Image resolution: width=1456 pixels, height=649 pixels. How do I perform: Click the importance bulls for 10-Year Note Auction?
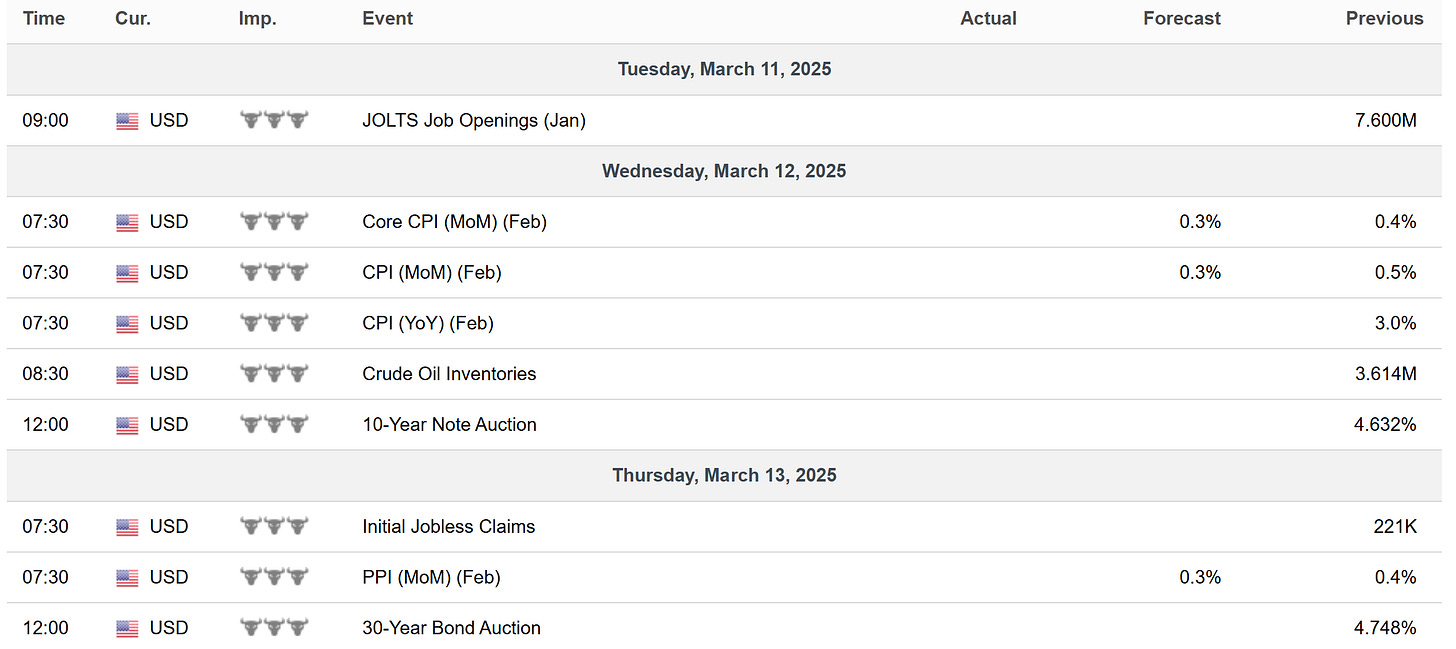[274, 425]
